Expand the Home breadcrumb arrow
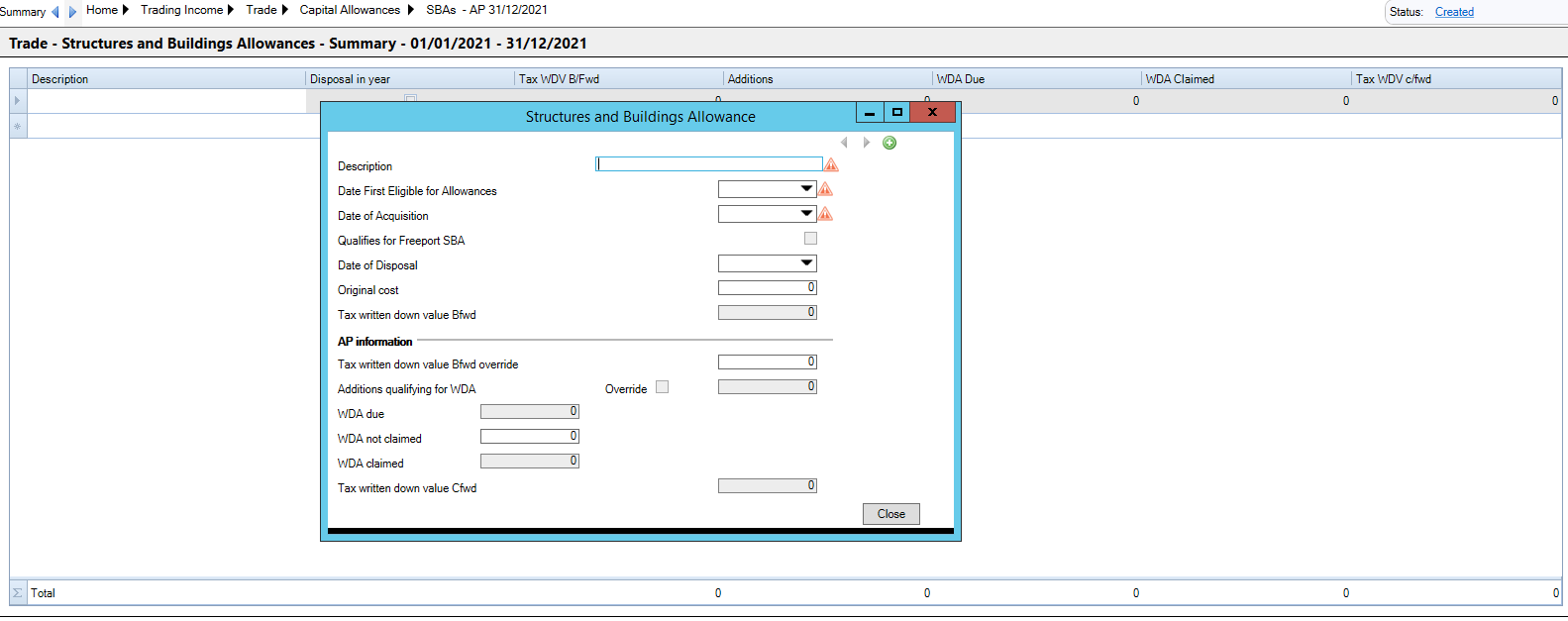1568x621 pixels. [126, 10]
